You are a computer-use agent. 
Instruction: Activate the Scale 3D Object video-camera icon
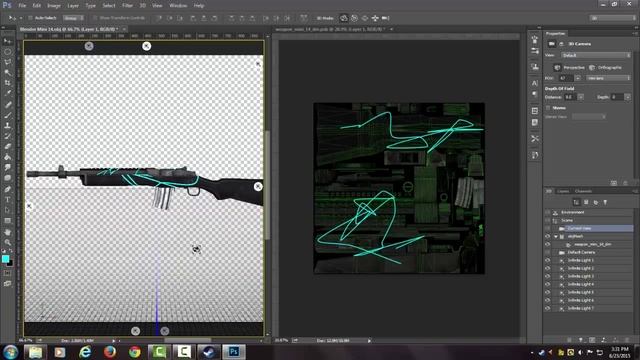[385, 18]
